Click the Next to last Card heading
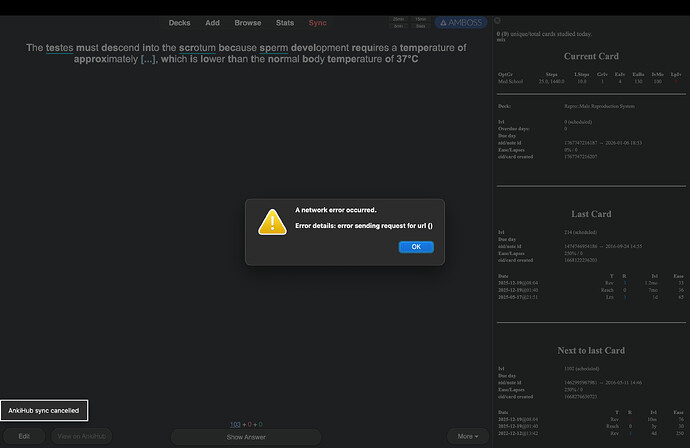Image resolution: width=690 pixels, height=448 pixels. pyautogui.click(x=590, y=350)
